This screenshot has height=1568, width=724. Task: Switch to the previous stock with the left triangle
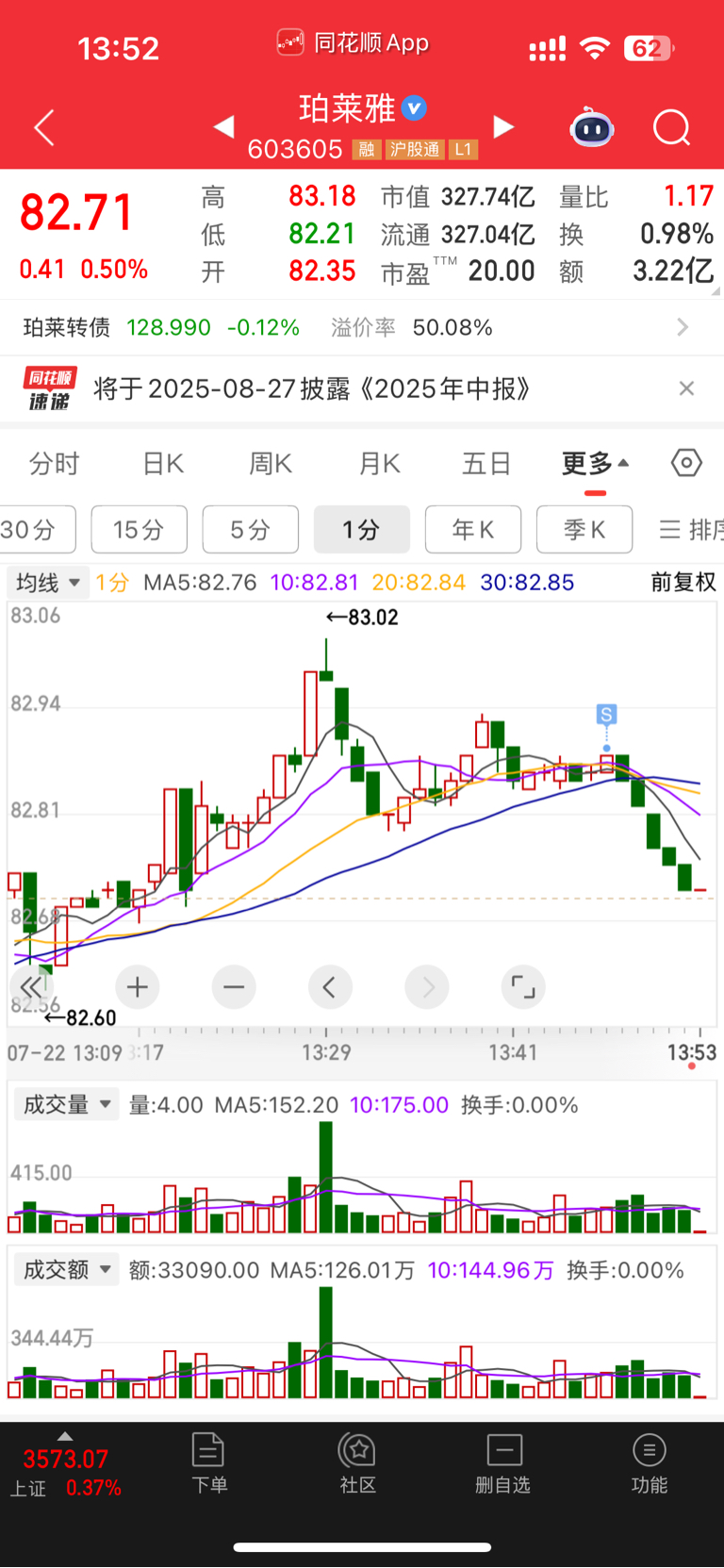point(224,126)
